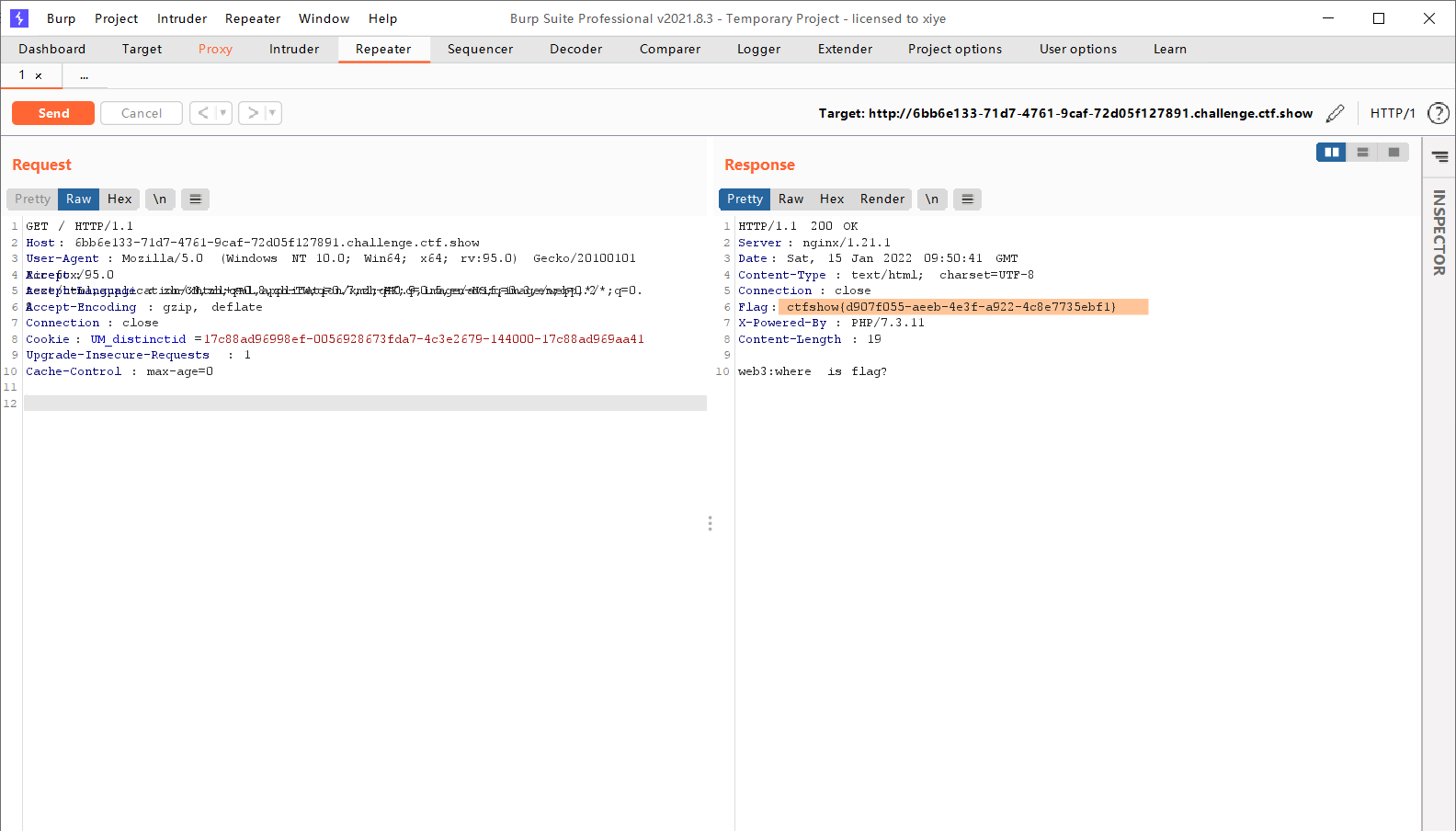Open the INSPECTOR side panel label
1456x831 pixels.
pos(1439,233)
